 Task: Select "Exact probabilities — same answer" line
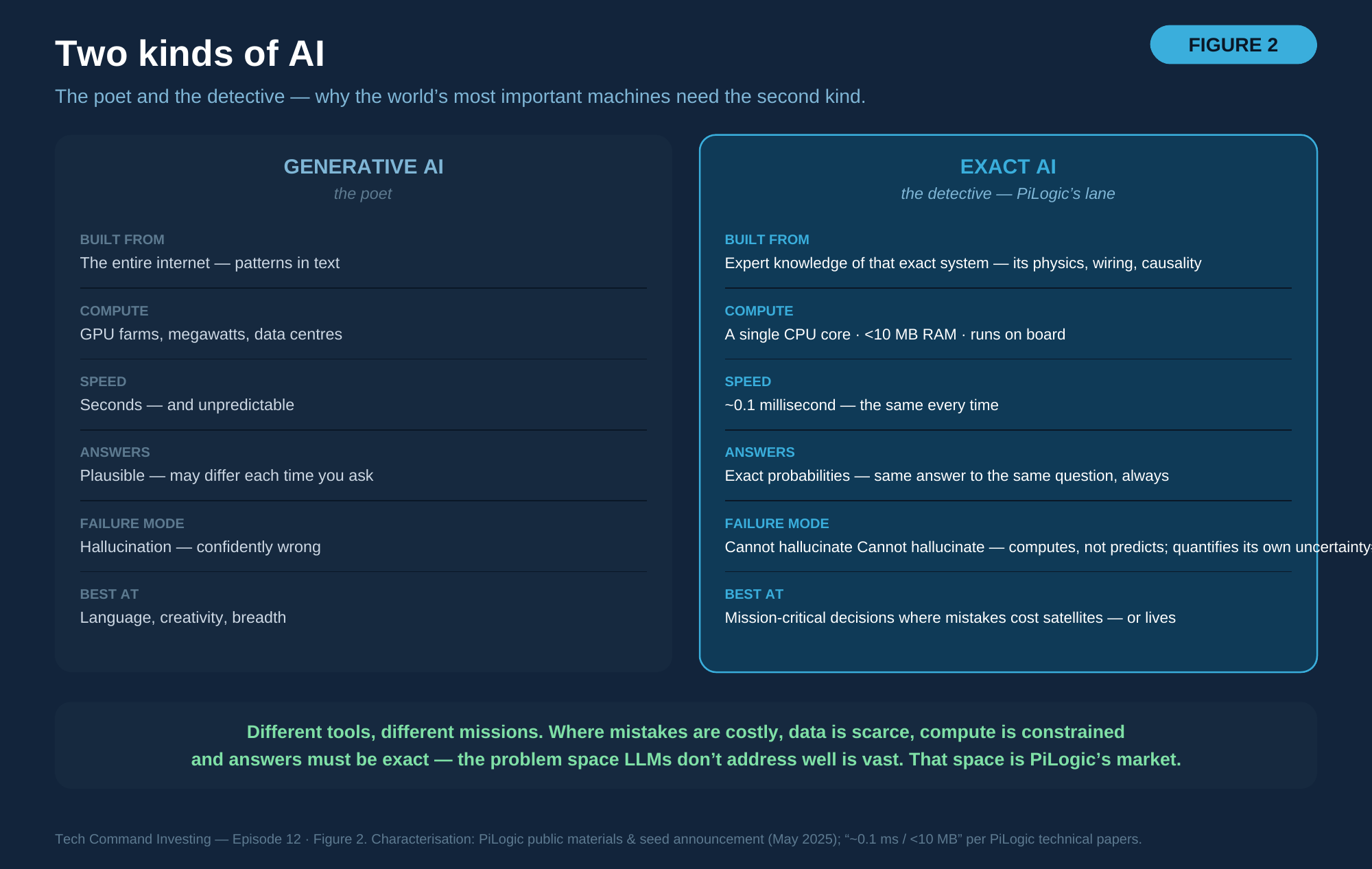[947, 476]
